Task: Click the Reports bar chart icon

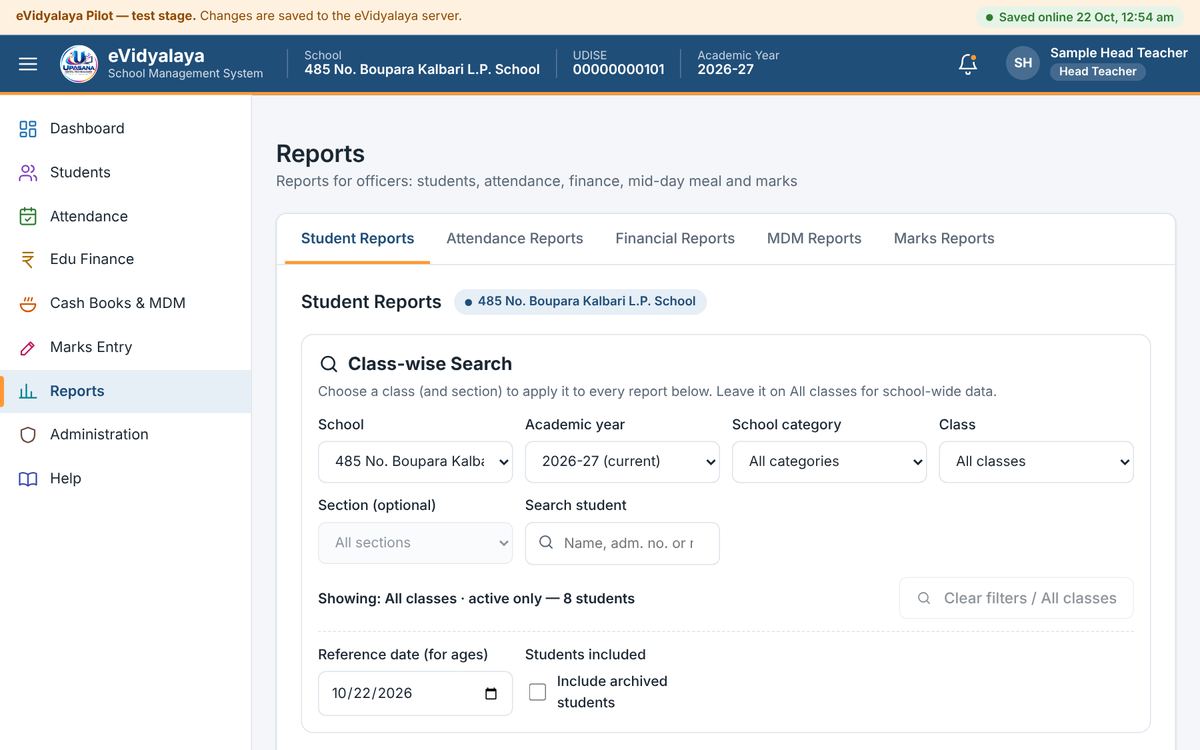Action: coord(28,392)
